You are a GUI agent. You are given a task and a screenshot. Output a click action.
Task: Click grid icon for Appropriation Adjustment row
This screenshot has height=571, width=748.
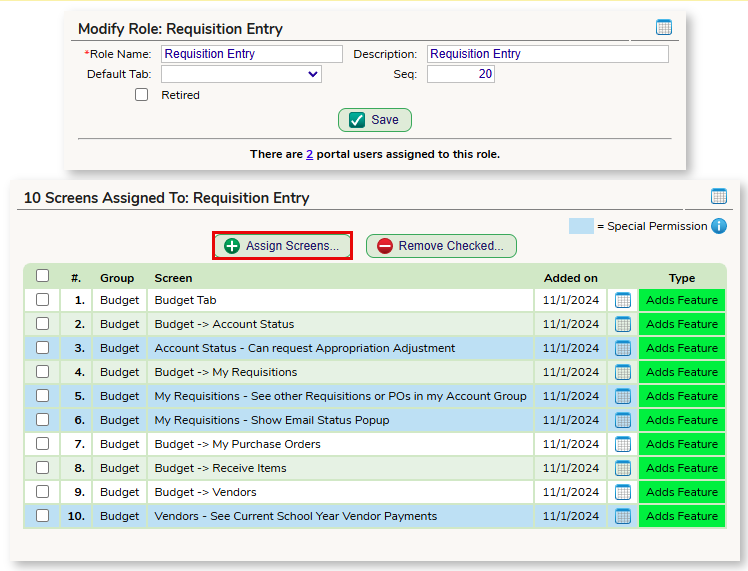pyautogui.click(x=623, y=348)
